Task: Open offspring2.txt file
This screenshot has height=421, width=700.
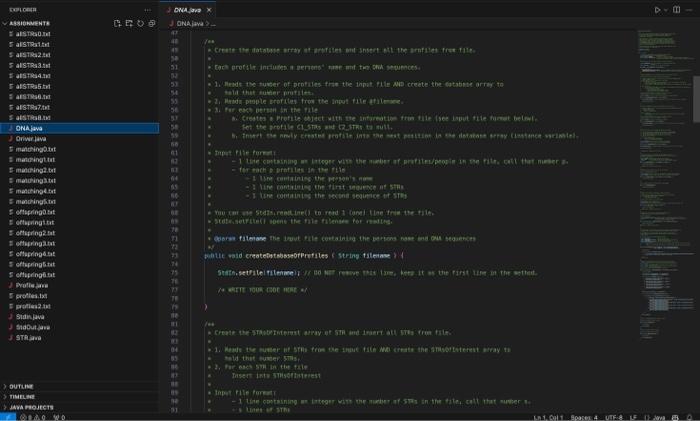Action: 79,233
